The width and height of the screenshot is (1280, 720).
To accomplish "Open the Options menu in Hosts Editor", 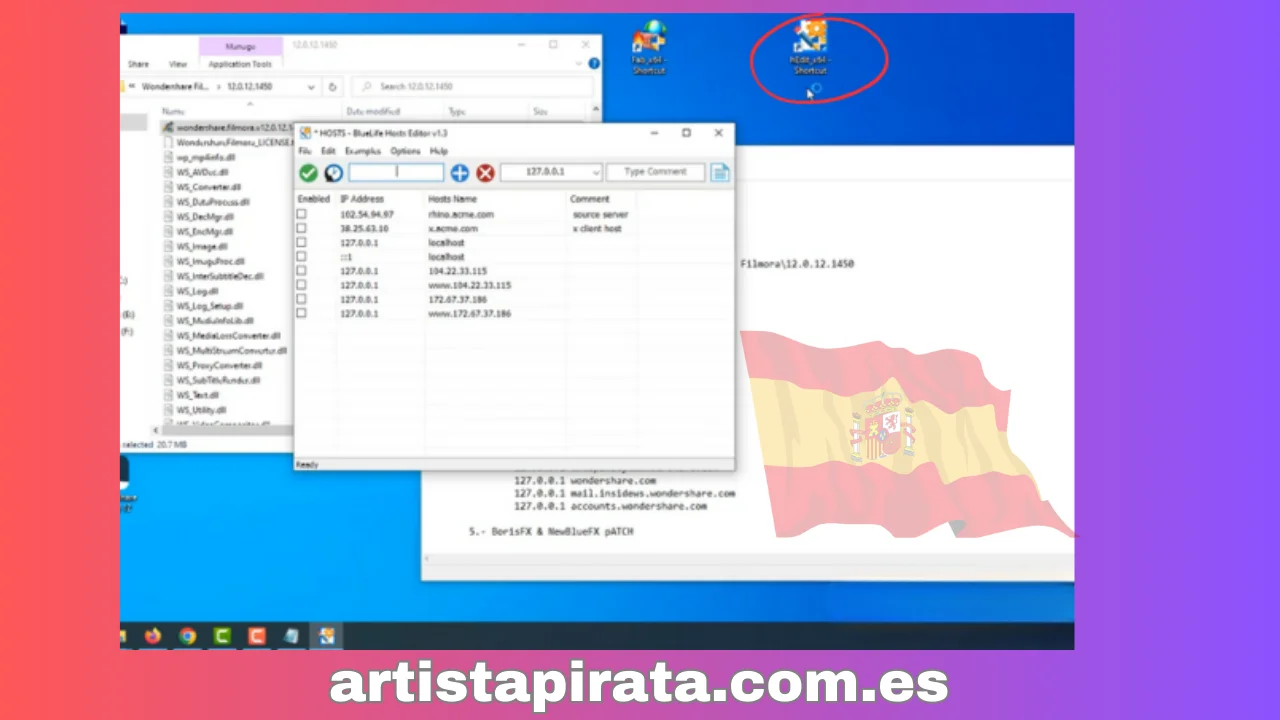I will coord(405,151).
